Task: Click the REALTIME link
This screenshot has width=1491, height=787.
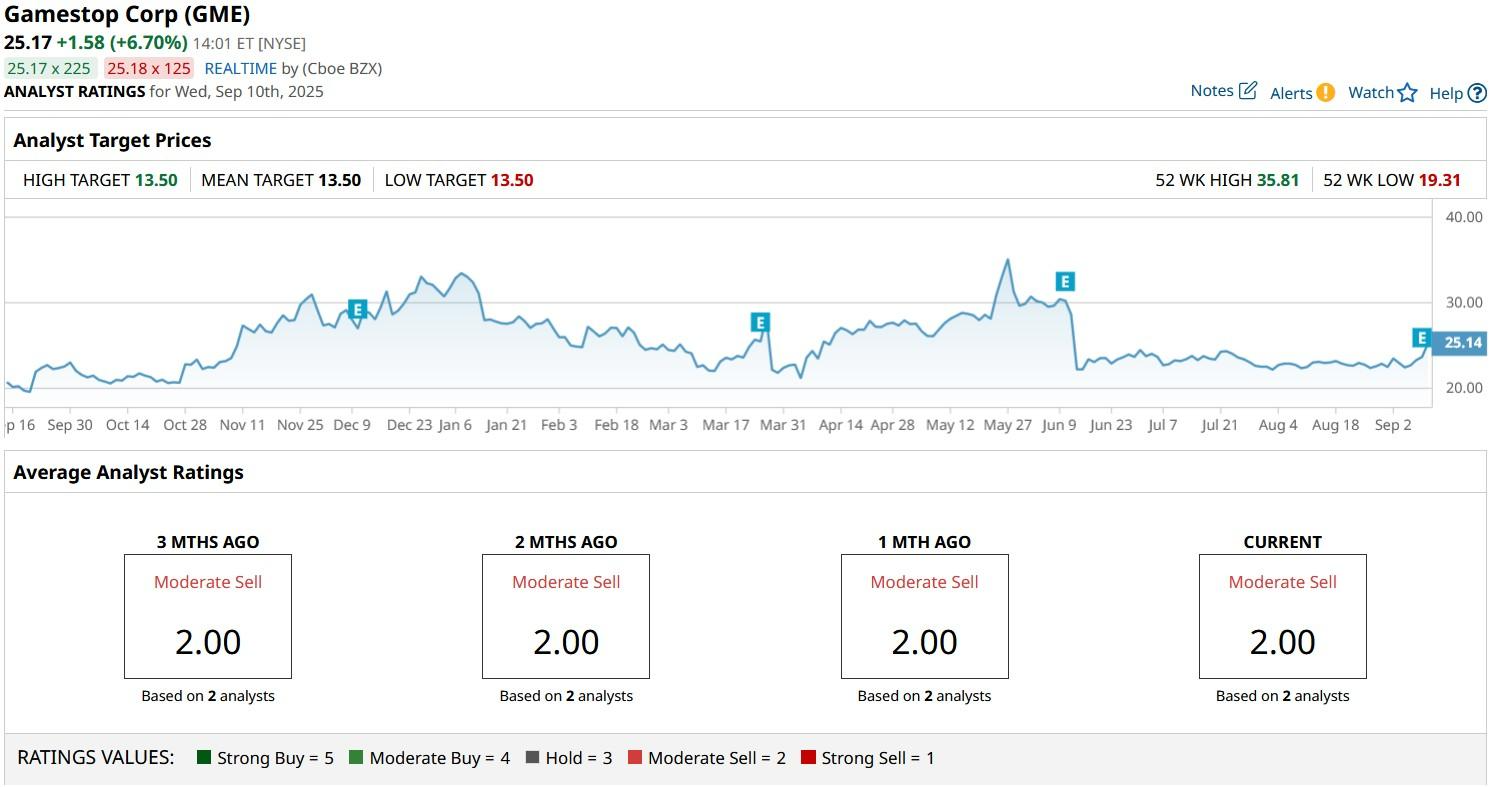Action: tap(240, 68)
